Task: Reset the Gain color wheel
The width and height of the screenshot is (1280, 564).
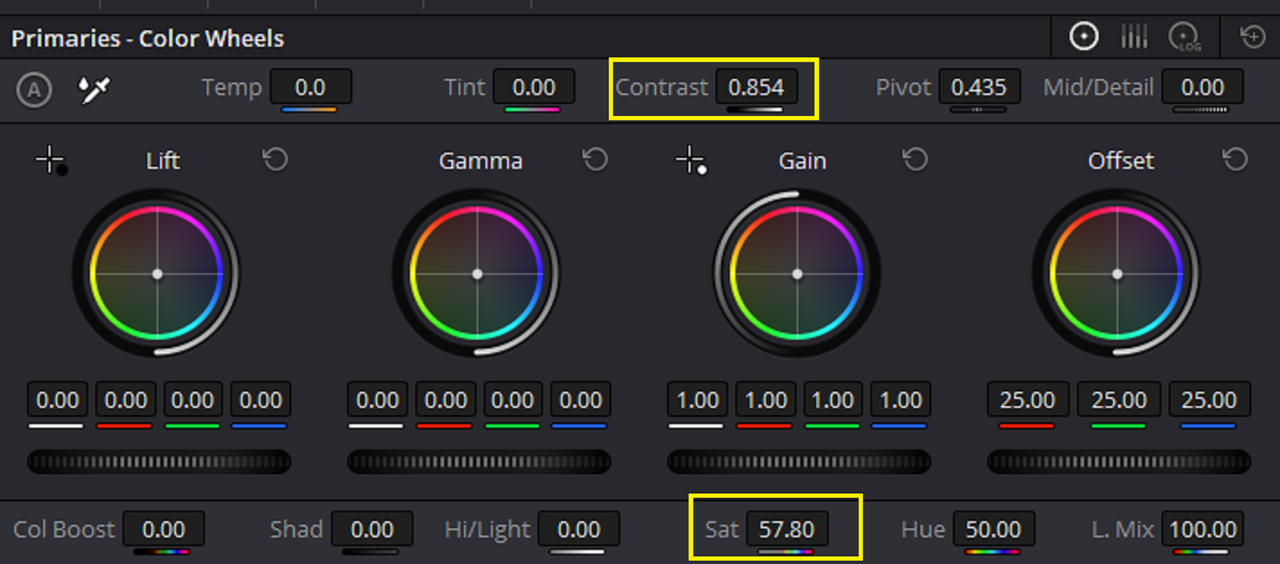Action: click(915, 159)
